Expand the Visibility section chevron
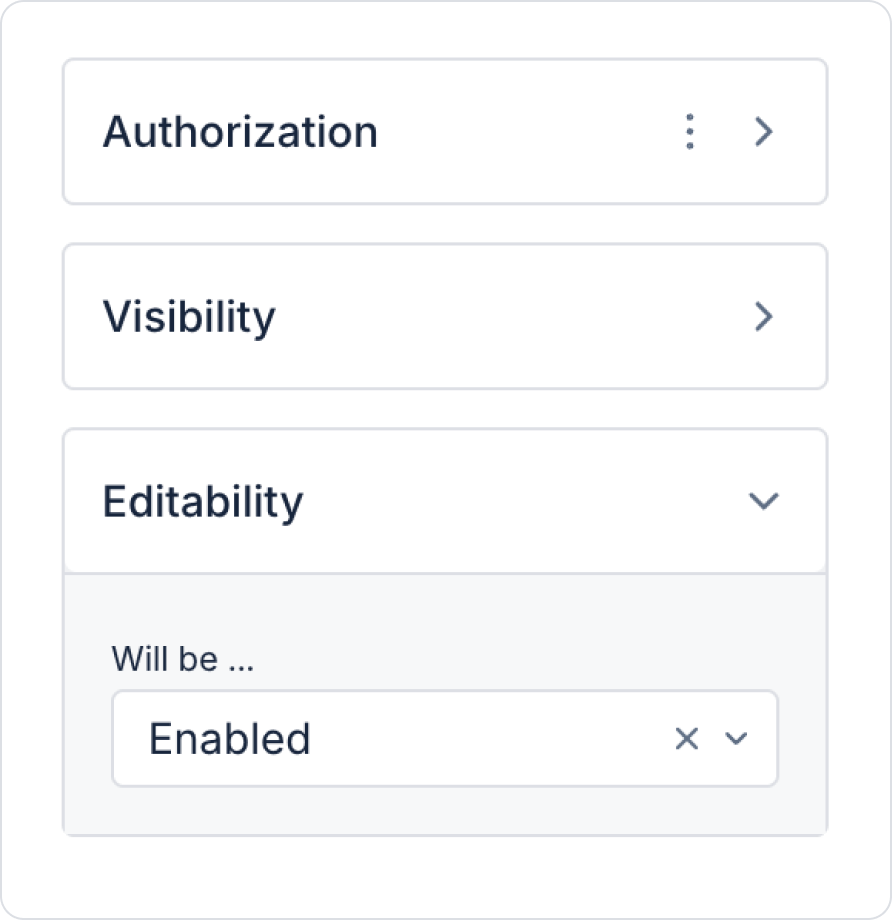Viewport: 892px width, 920px height. 764,317
